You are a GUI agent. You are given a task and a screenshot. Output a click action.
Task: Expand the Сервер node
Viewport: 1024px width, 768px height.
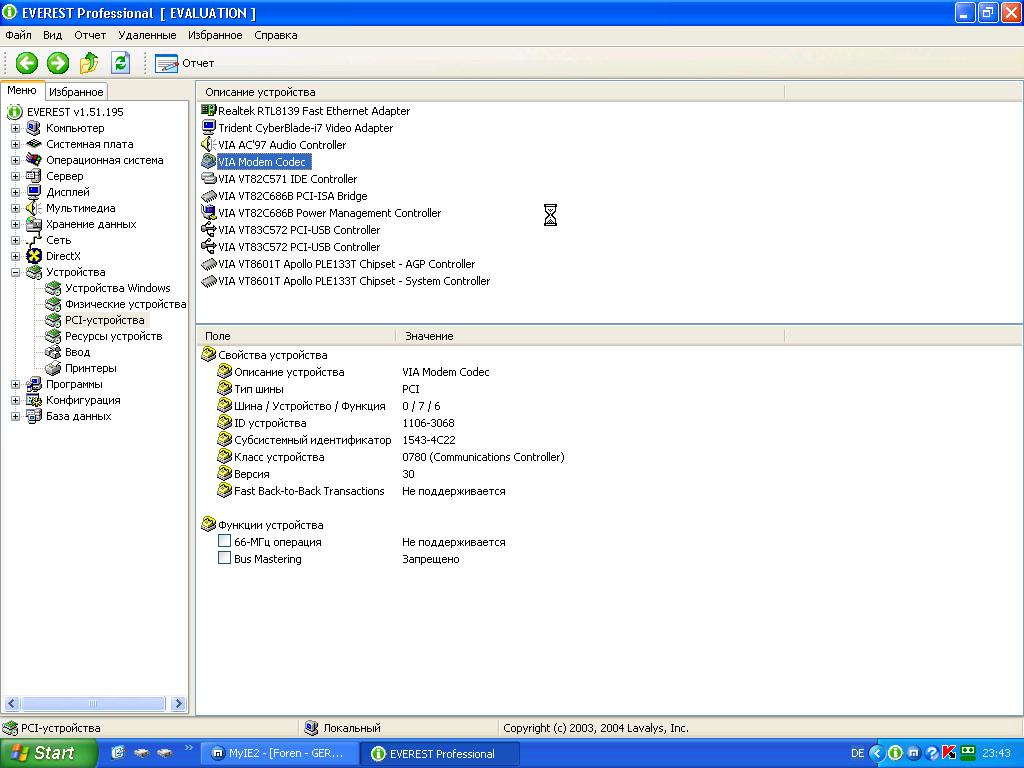15,176
